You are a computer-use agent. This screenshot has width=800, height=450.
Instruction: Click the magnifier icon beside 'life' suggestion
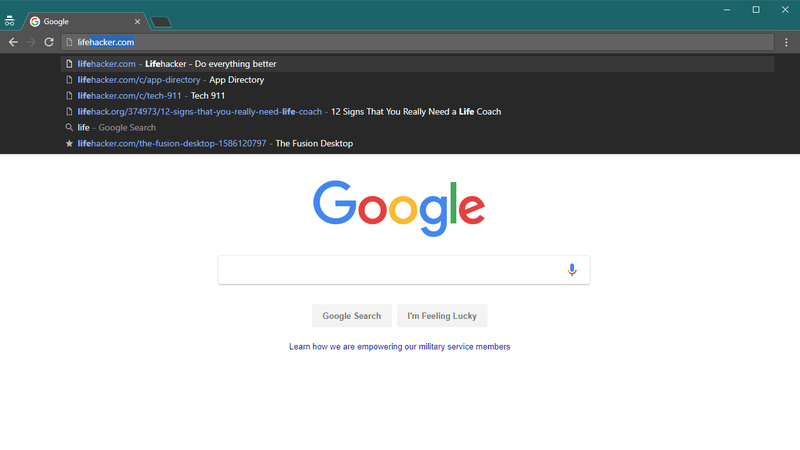pos(69,128)
